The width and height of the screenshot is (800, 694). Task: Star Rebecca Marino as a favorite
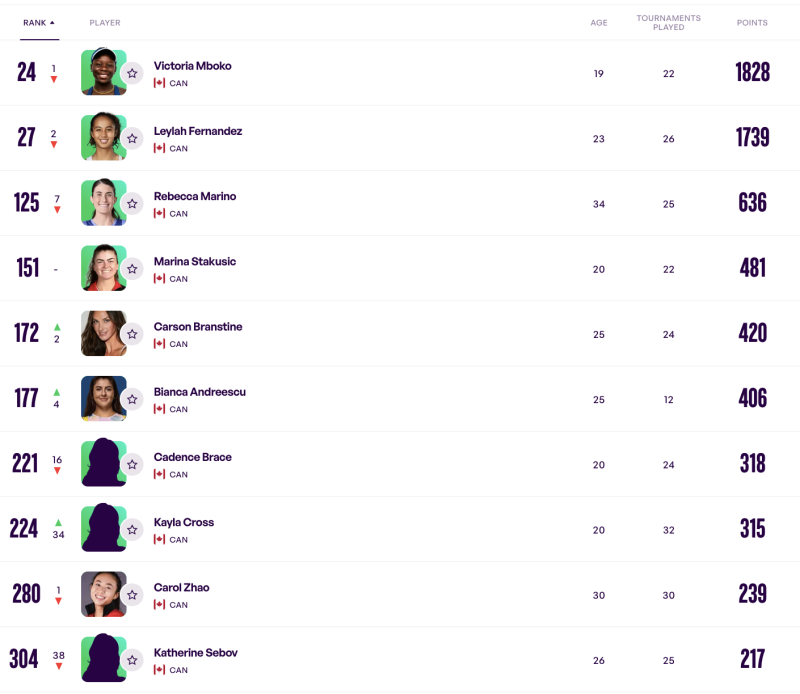pos(132,204)
